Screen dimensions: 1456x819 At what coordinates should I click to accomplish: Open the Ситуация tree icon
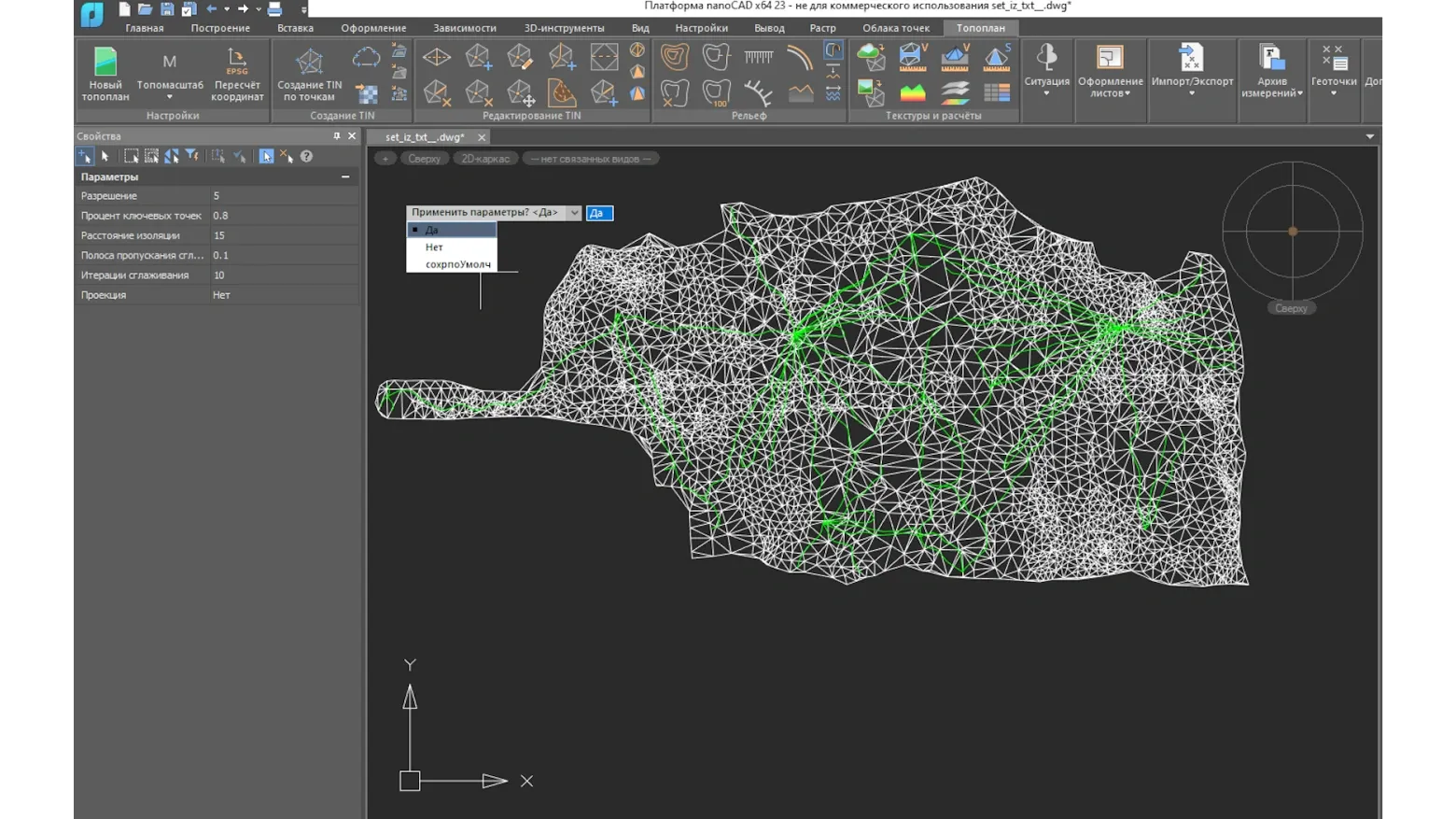(x=1046, y=58)
